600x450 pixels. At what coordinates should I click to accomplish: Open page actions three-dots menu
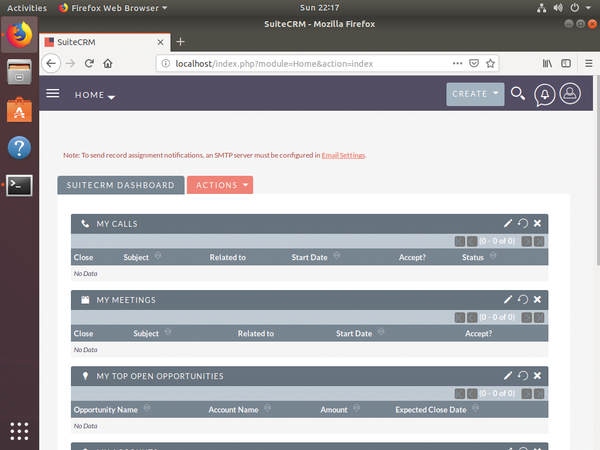tap(457, 64)
